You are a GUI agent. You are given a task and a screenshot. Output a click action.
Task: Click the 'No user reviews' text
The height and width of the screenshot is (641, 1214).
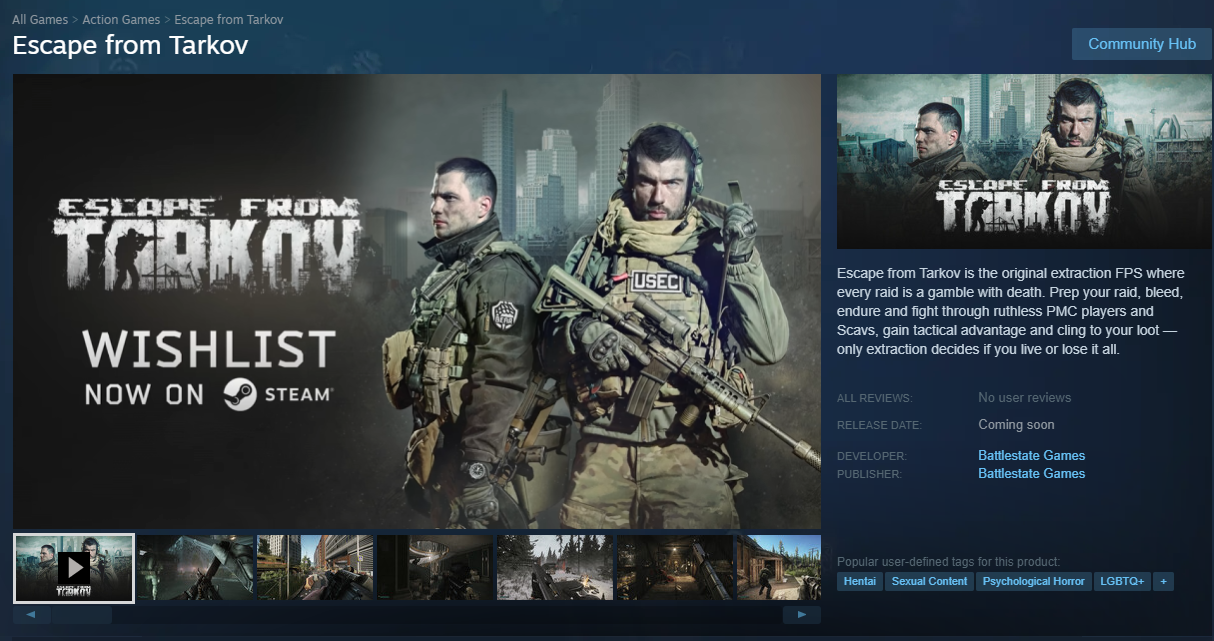point(1024,397)
